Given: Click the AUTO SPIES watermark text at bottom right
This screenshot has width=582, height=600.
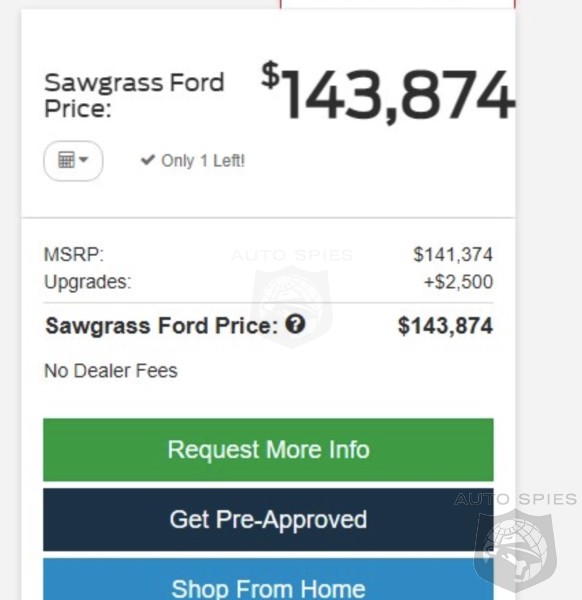Looking at the screenshot, I should (515, 499).
